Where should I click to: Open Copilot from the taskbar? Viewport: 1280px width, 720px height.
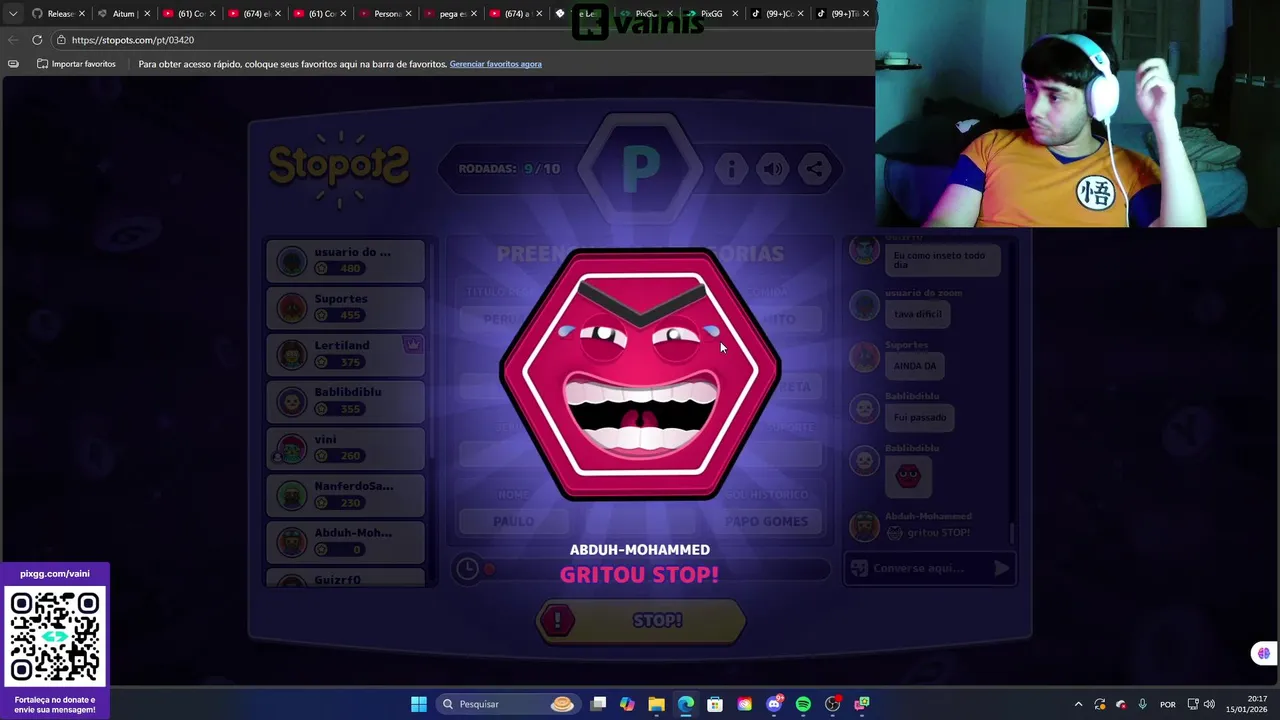tap(627, 704)
